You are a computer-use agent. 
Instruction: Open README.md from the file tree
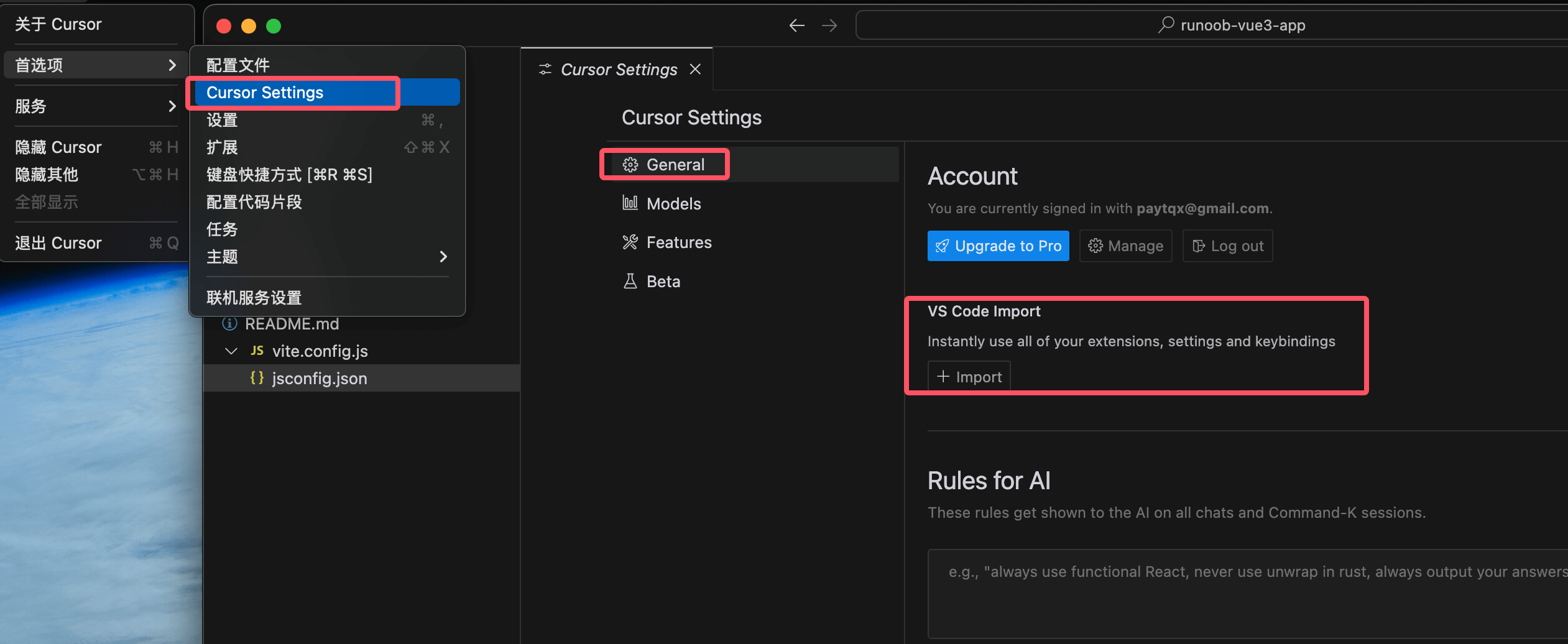click(x=292, y=324)
